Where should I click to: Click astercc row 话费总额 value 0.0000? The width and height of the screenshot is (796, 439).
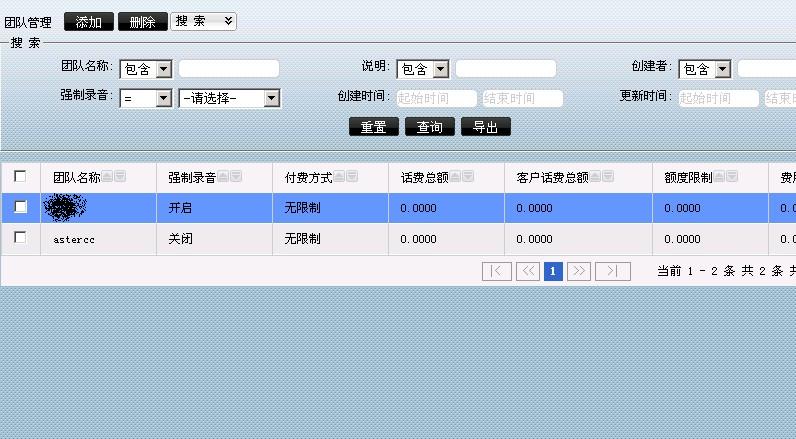click(418, 239)
